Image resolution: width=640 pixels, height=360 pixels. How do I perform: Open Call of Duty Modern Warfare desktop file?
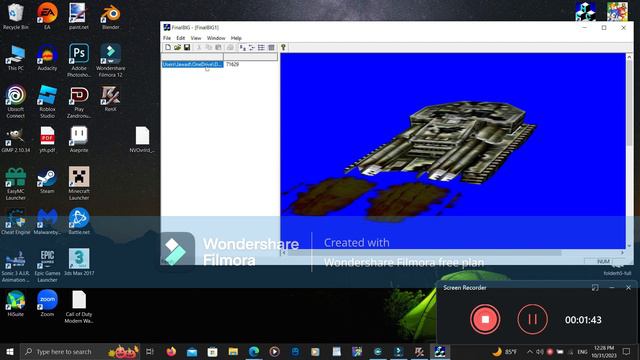[x=79, y=307]
